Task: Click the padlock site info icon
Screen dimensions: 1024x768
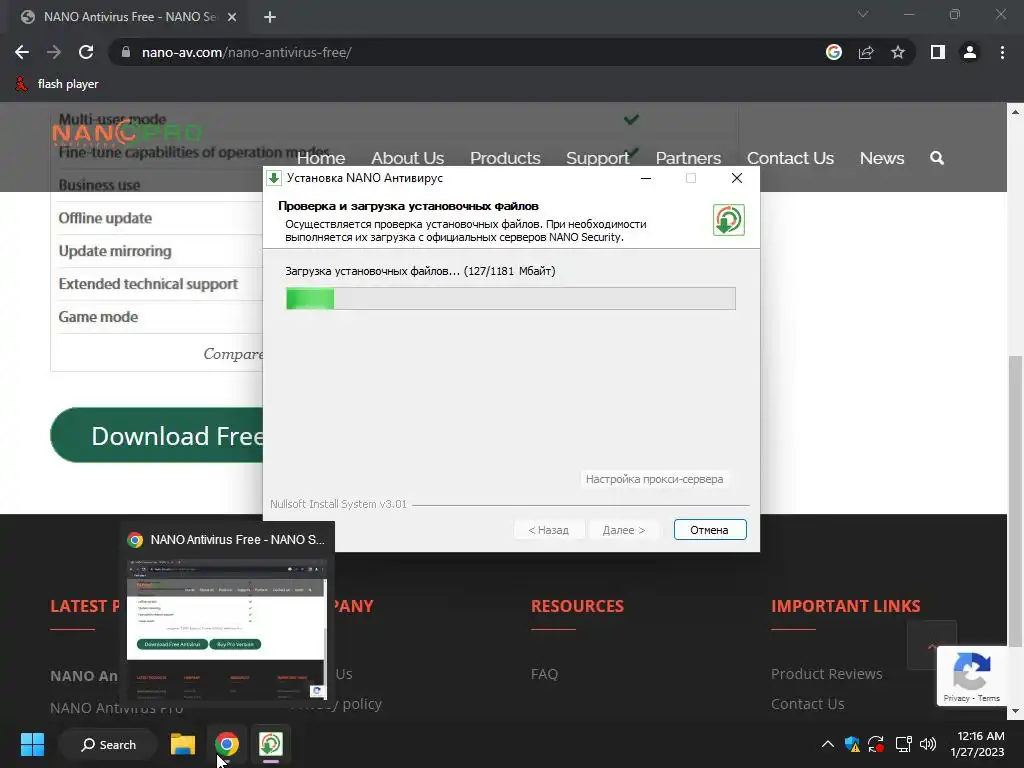Action: [125, 52]
